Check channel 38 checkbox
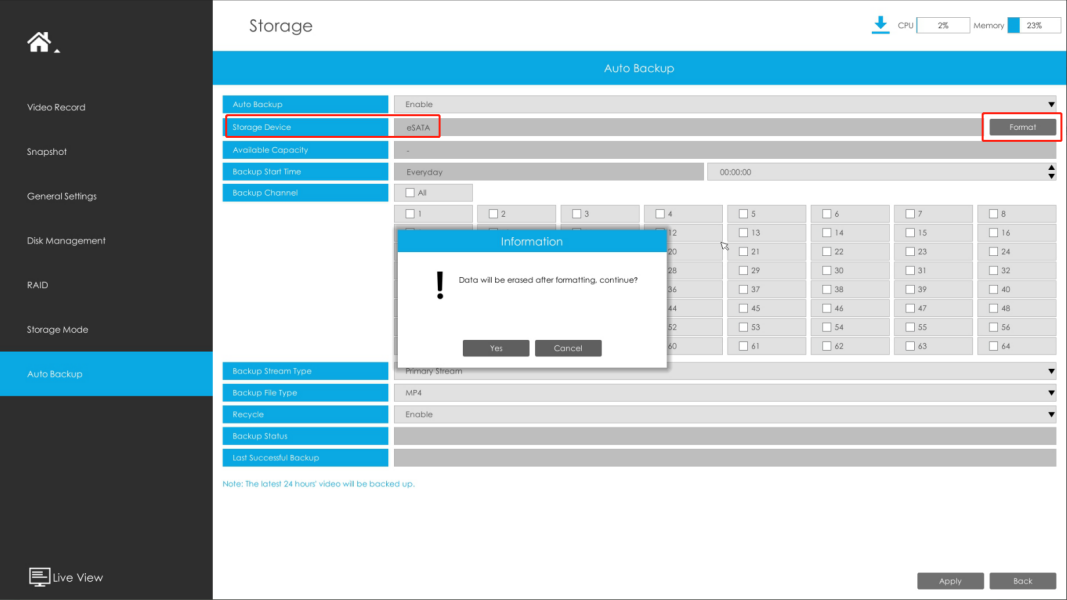Image resolution: width=1067 pixels, height=600 pixels. [x=827, y=290]
